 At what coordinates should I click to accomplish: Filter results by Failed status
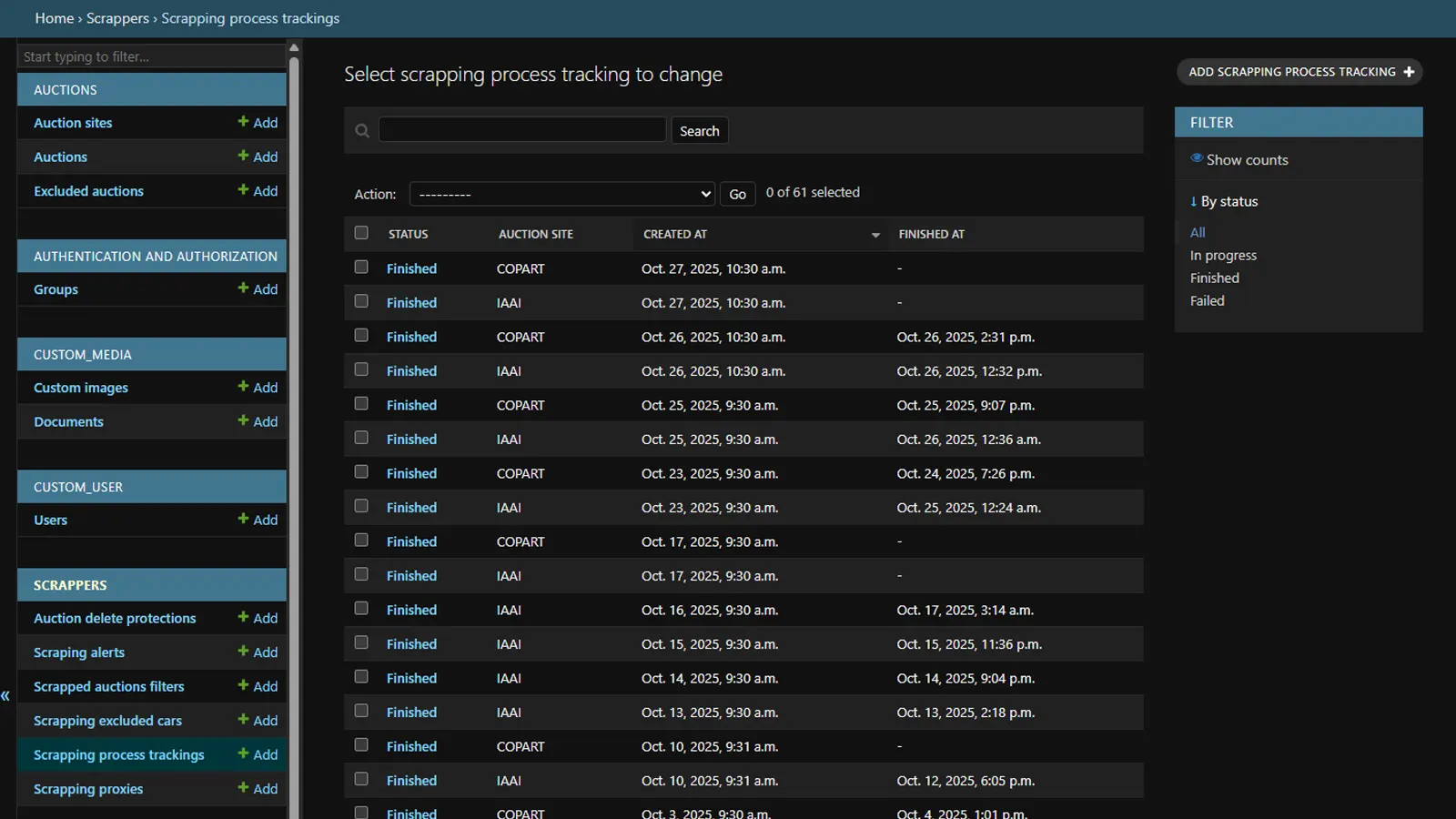pyautogui.click(x=1207, y=300)
